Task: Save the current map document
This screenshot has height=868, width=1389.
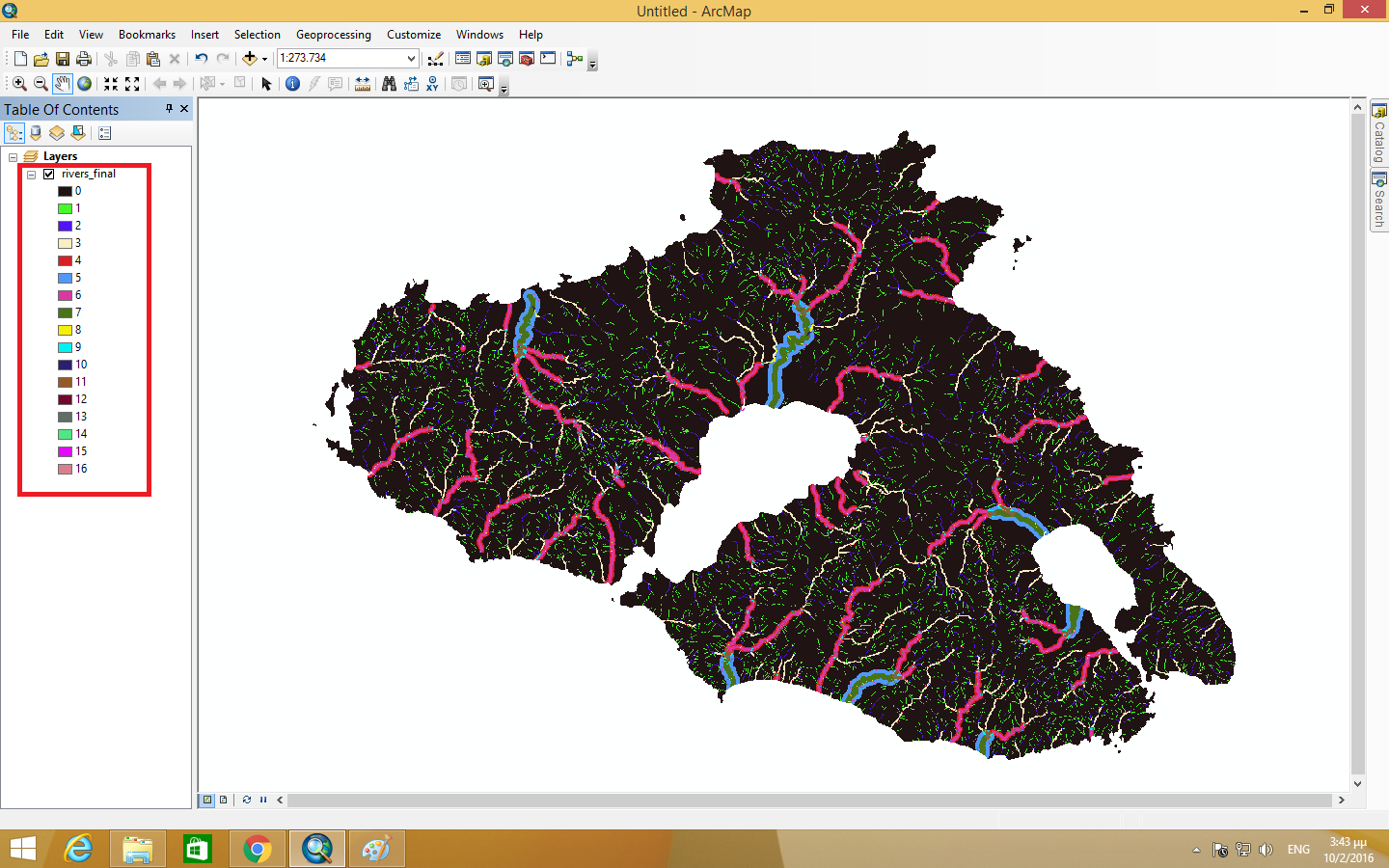Action: pos(63,59)
